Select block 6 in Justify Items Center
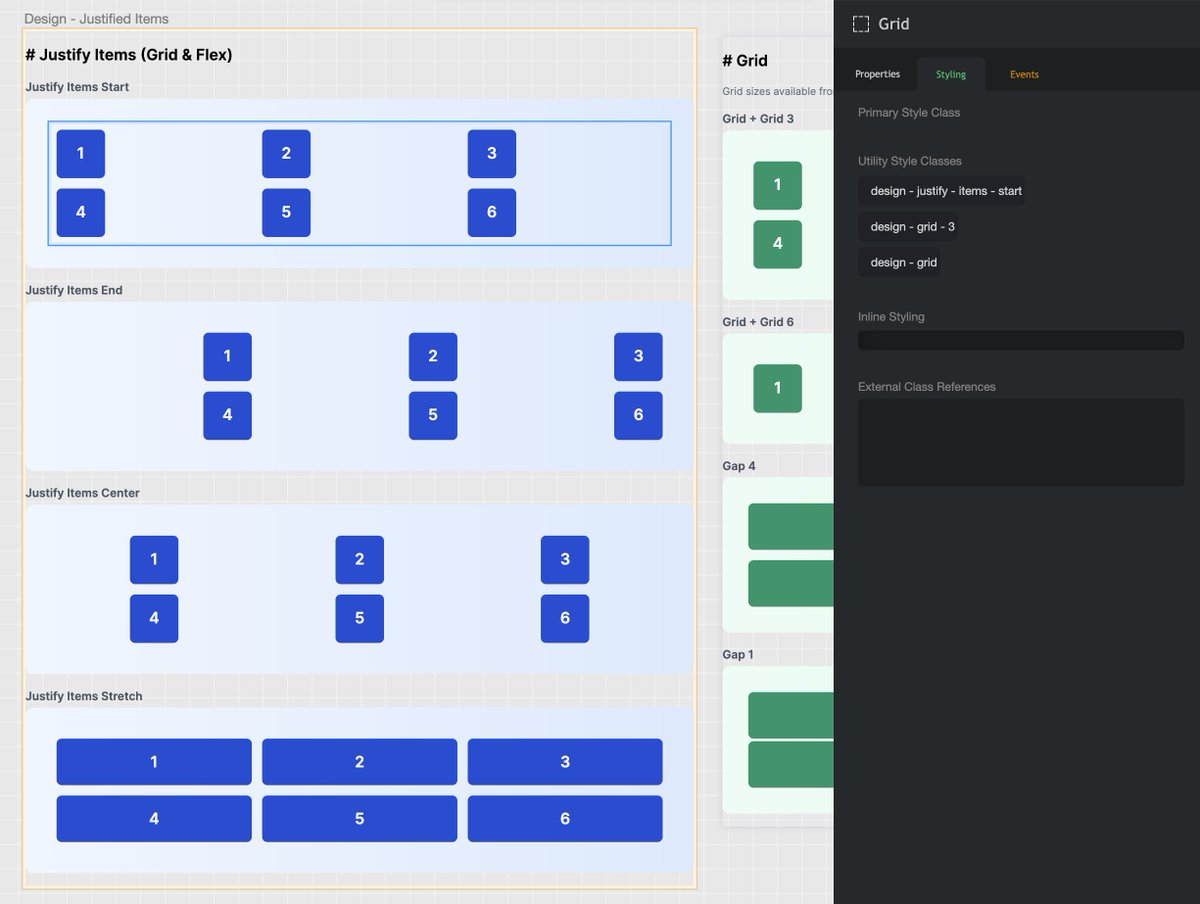 [x=565, y=619]
